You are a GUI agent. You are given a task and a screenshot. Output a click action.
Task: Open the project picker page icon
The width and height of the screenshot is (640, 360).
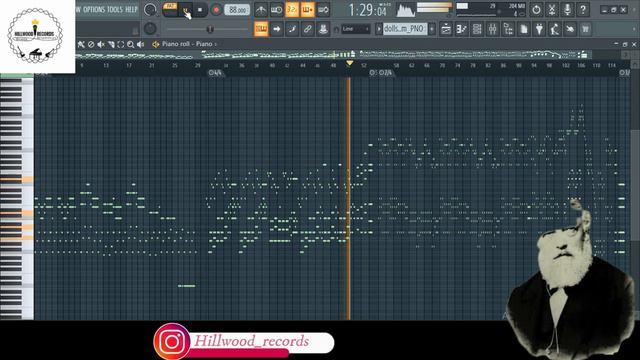[x=524, y=29]
